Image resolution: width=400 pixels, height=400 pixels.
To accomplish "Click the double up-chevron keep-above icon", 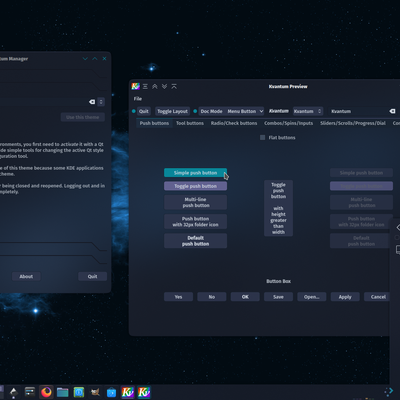I will [x=155, y=86].
